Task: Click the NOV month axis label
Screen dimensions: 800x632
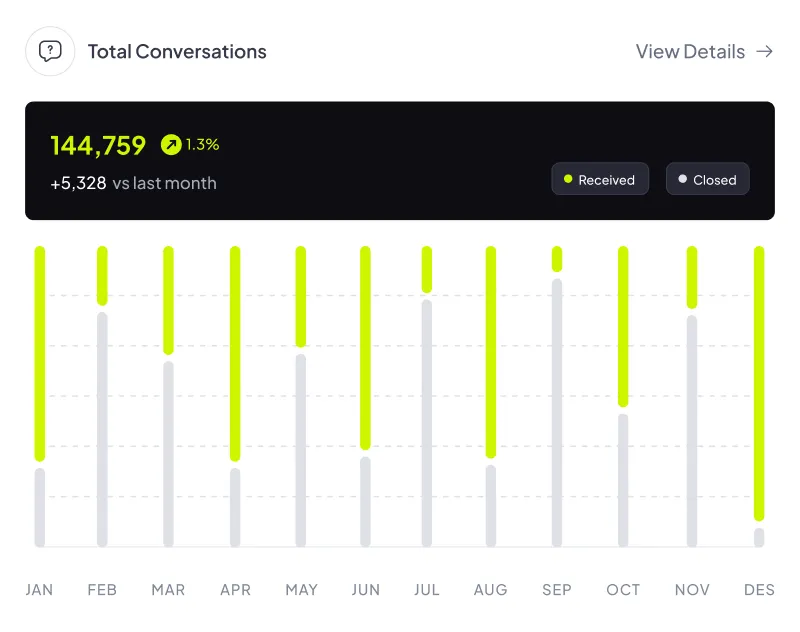Action: (692, 590)
